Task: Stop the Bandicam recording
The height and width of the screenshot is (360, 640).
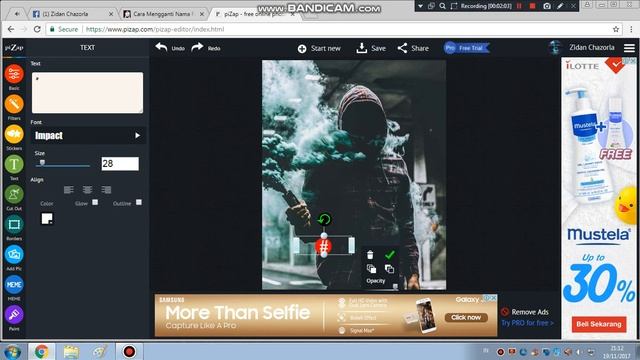Action: 532,6
